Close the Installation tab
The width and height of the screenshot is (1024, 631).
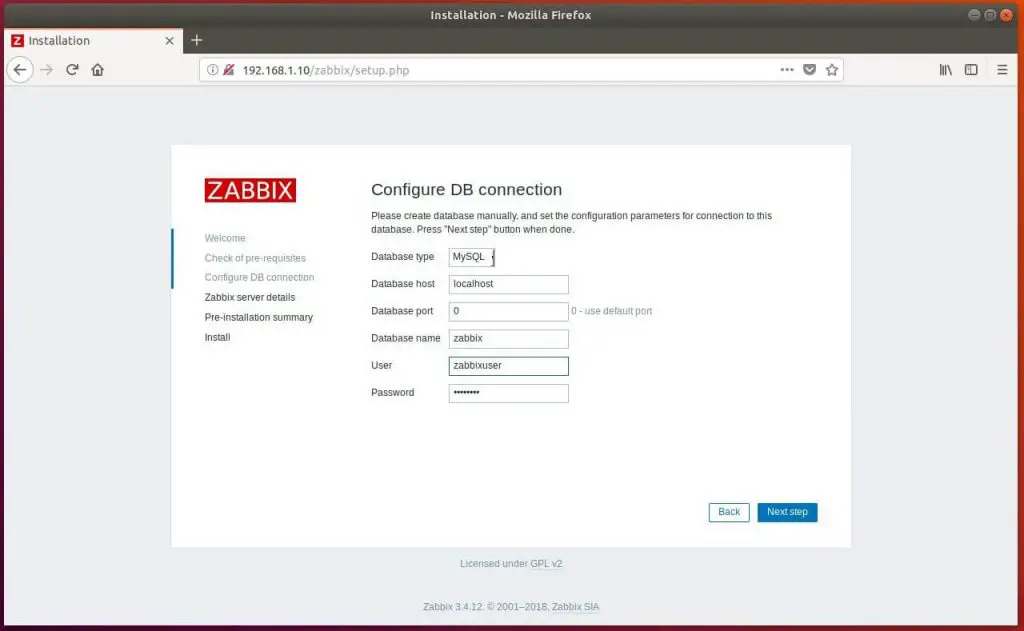click(169, 40)
